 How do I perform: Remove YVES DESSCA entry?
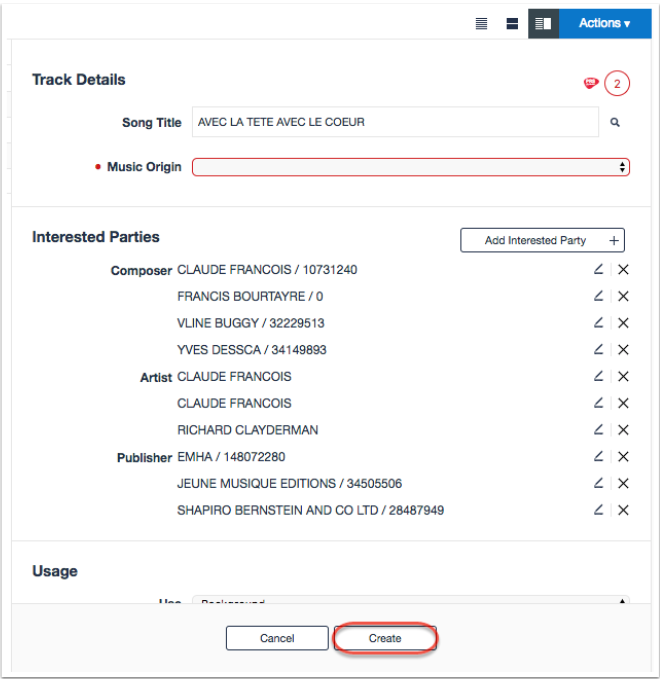[623, 349]
